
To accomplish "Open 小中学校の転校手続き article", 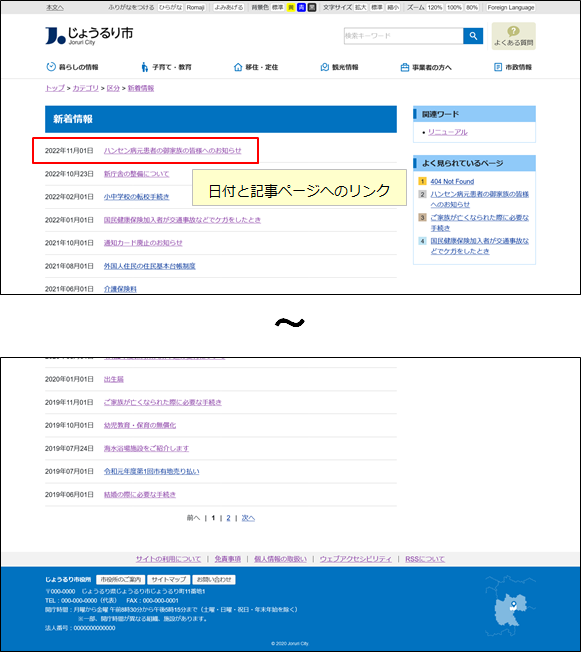I will (x=136, y=197).
